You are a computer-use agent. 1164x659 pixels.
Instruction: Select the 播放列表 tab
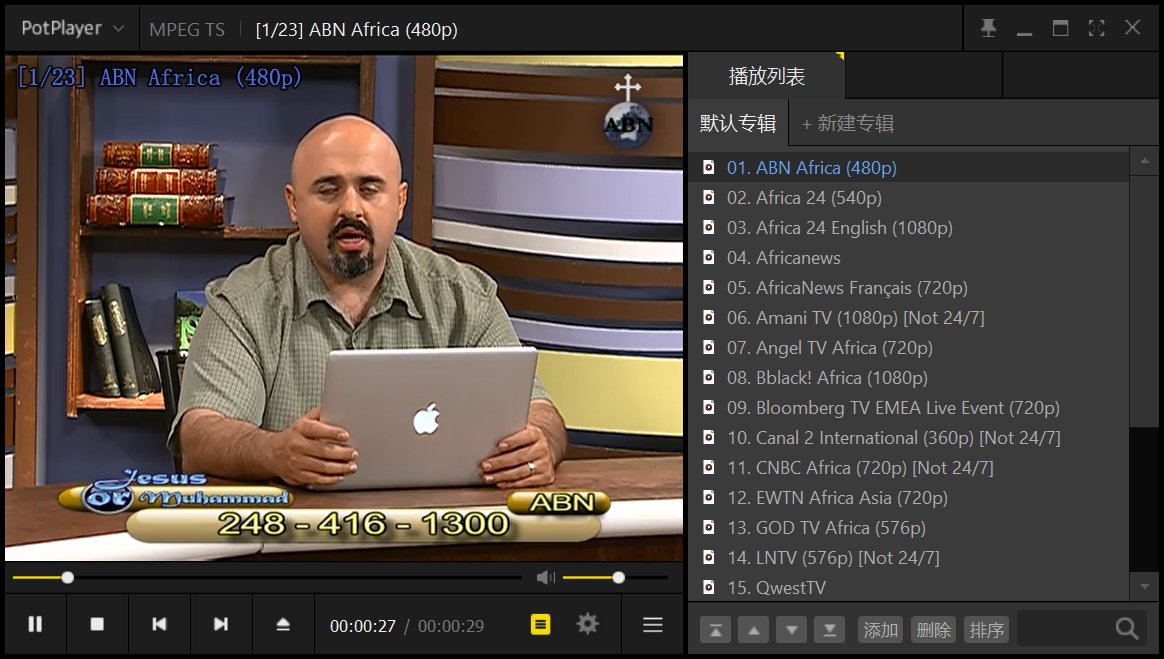[x=767, y=76]
